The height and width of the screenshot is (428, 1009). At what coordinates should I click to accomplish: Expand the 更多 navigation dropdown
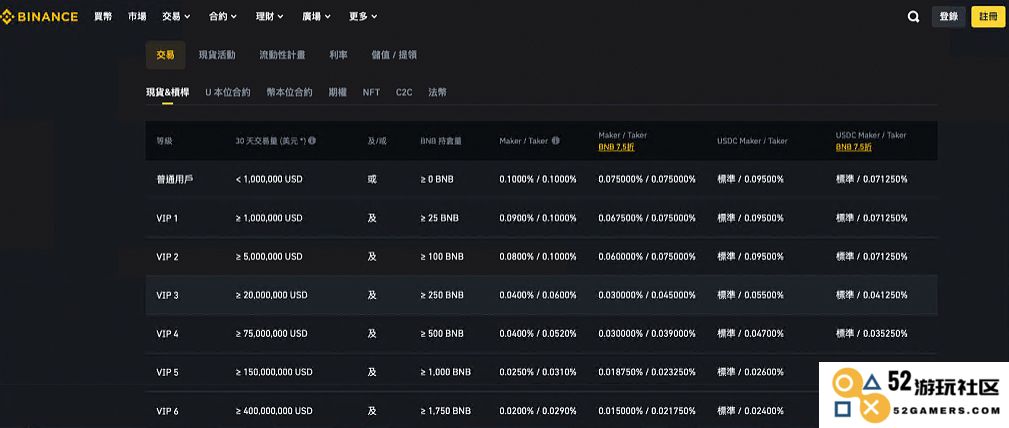[x=363, y=17]
